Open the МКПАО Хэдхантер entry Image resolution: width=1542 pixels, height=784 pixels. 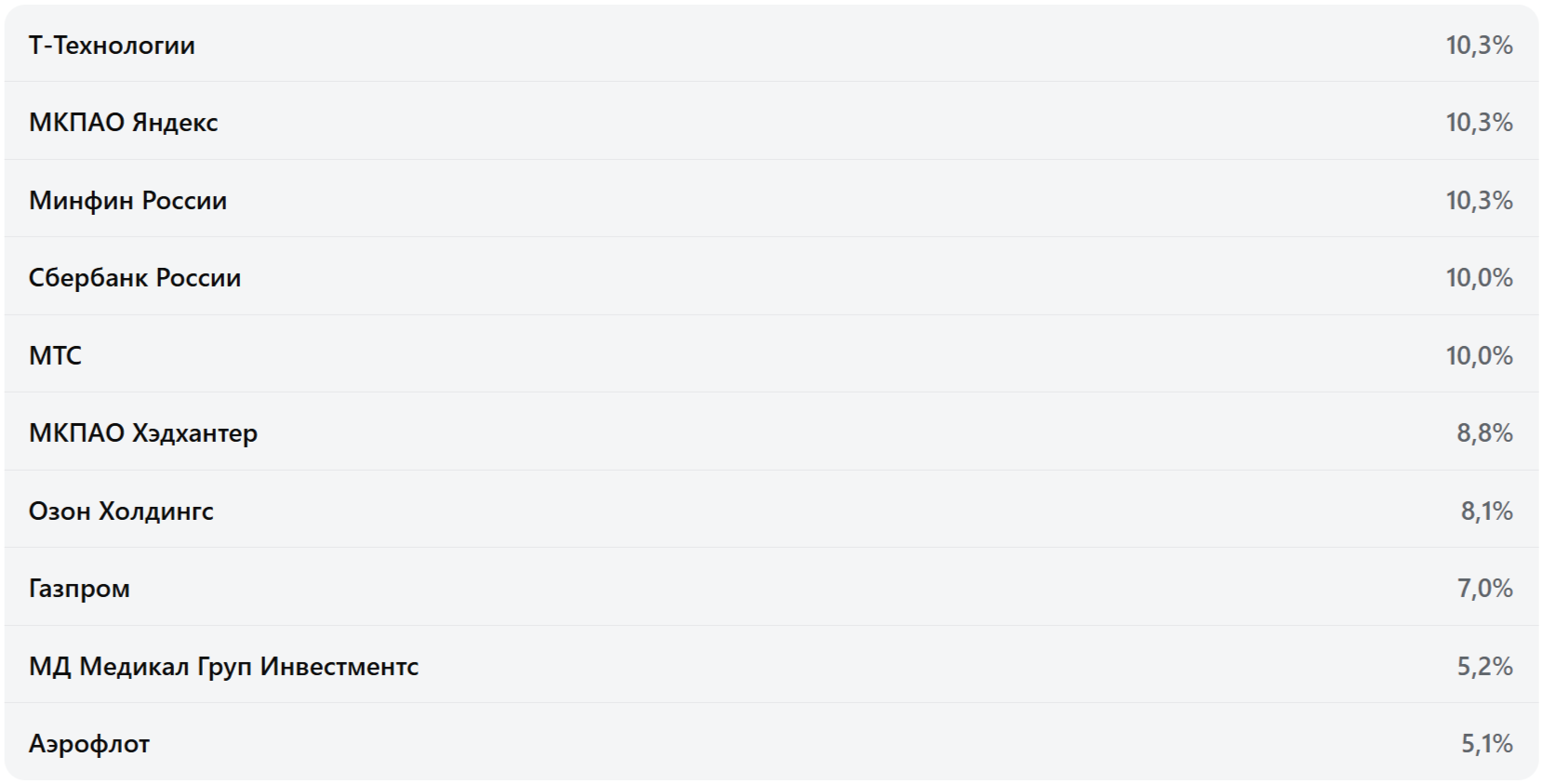[143, 433]
